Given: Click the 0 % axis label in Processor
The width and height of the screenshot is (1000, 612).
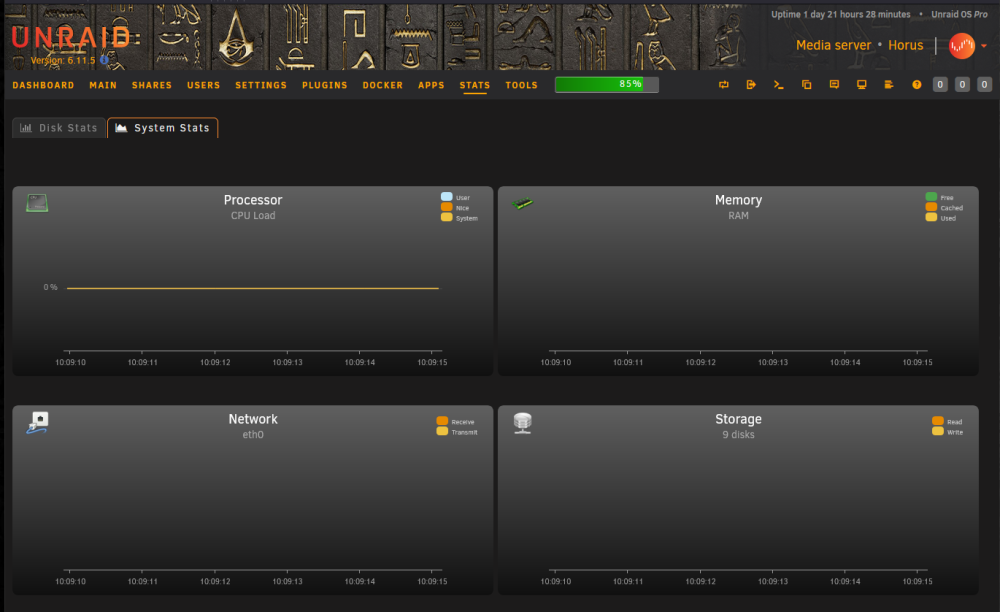Looking at the screenshot, I should [50, 288].
